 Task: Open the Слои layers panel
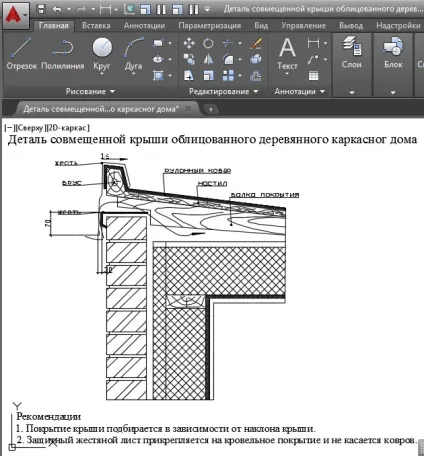[352, 53]
